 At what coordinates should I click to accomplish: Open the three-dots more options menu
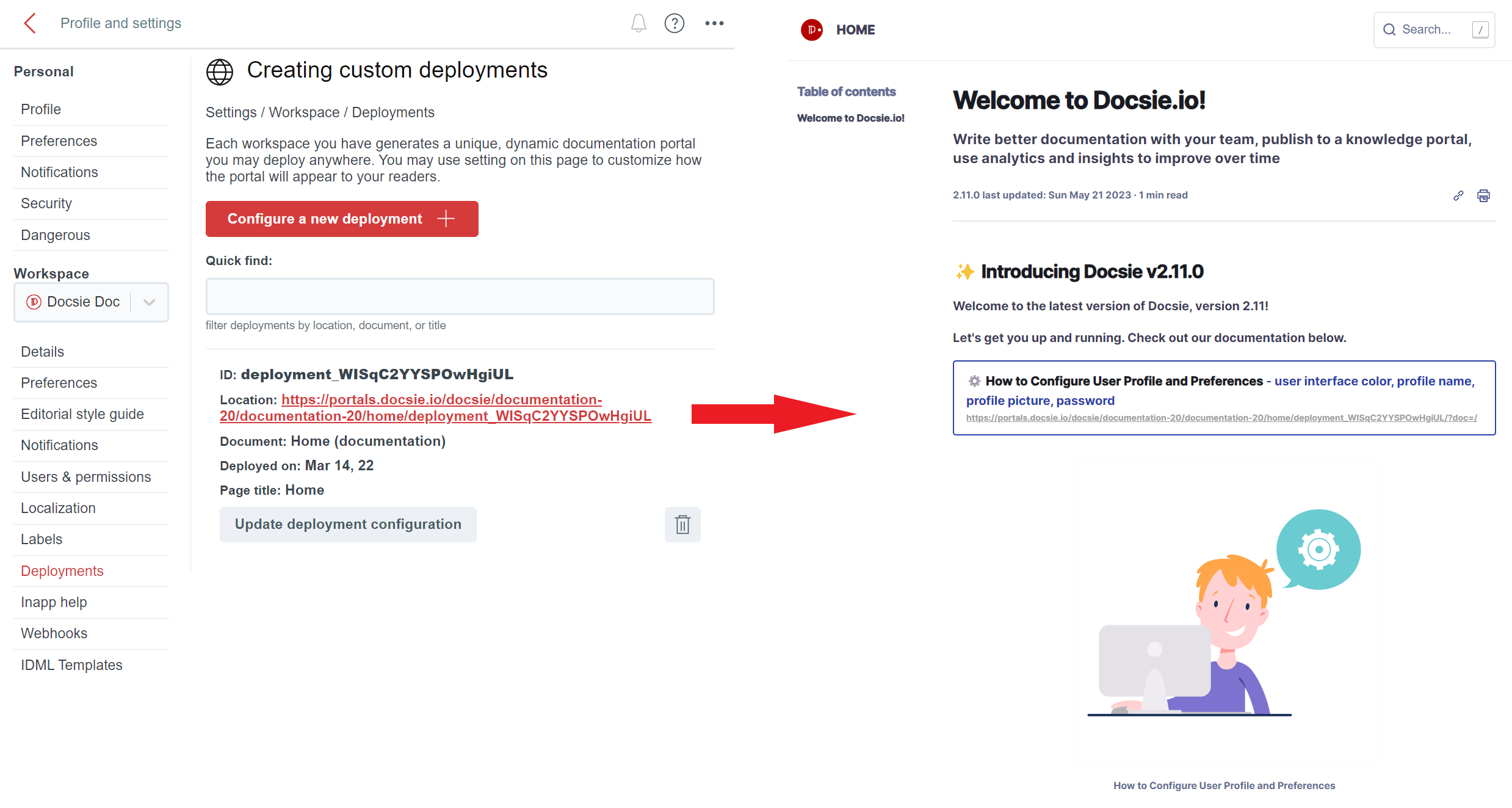pos(714,23)
